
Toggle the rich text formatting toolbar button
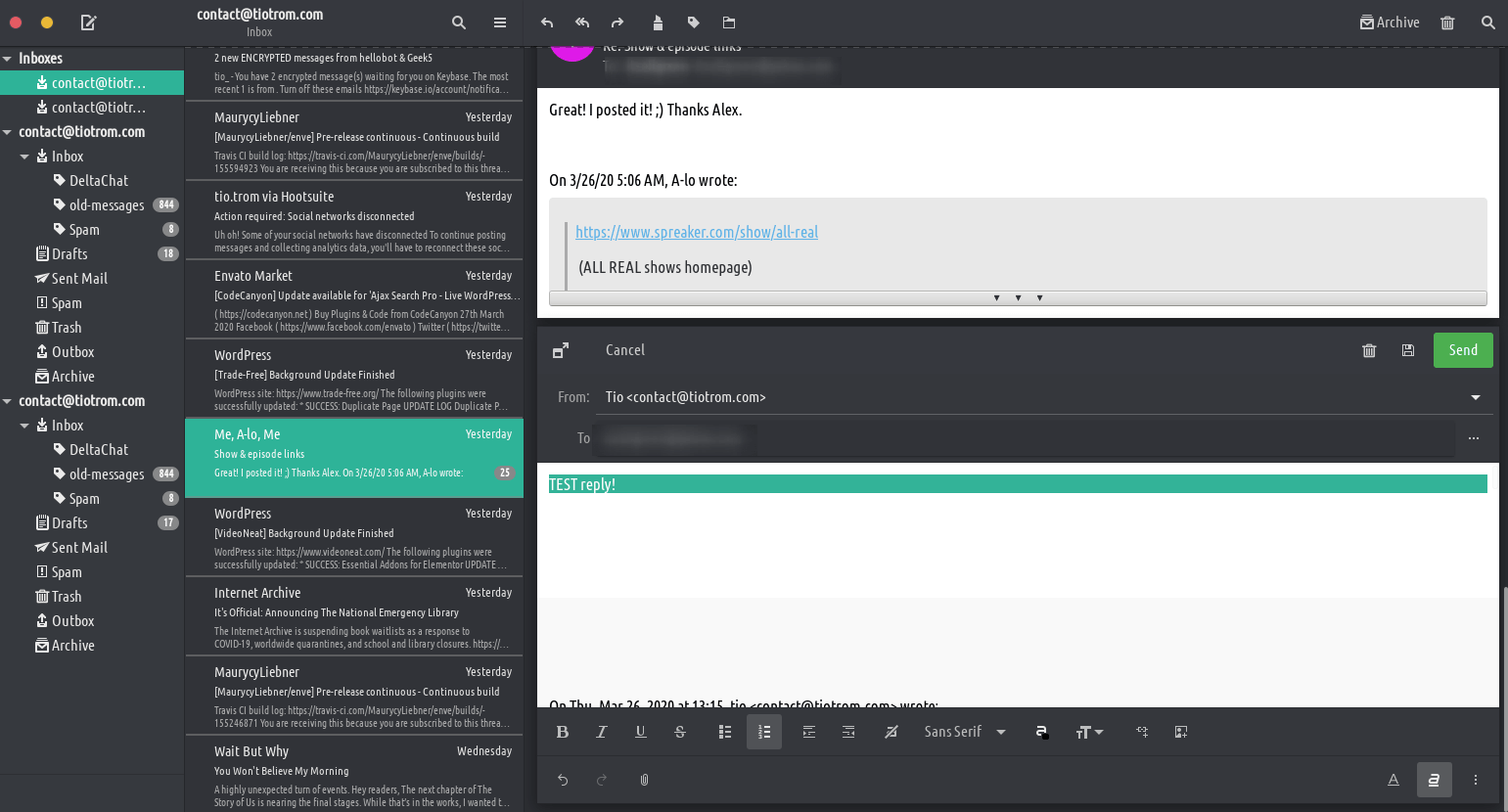coord(1434,780)
